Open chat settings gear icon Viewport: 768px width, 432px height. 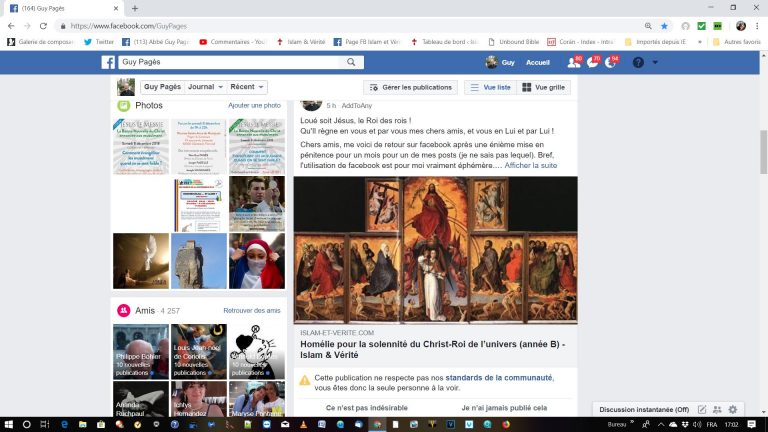coord(733,409)
